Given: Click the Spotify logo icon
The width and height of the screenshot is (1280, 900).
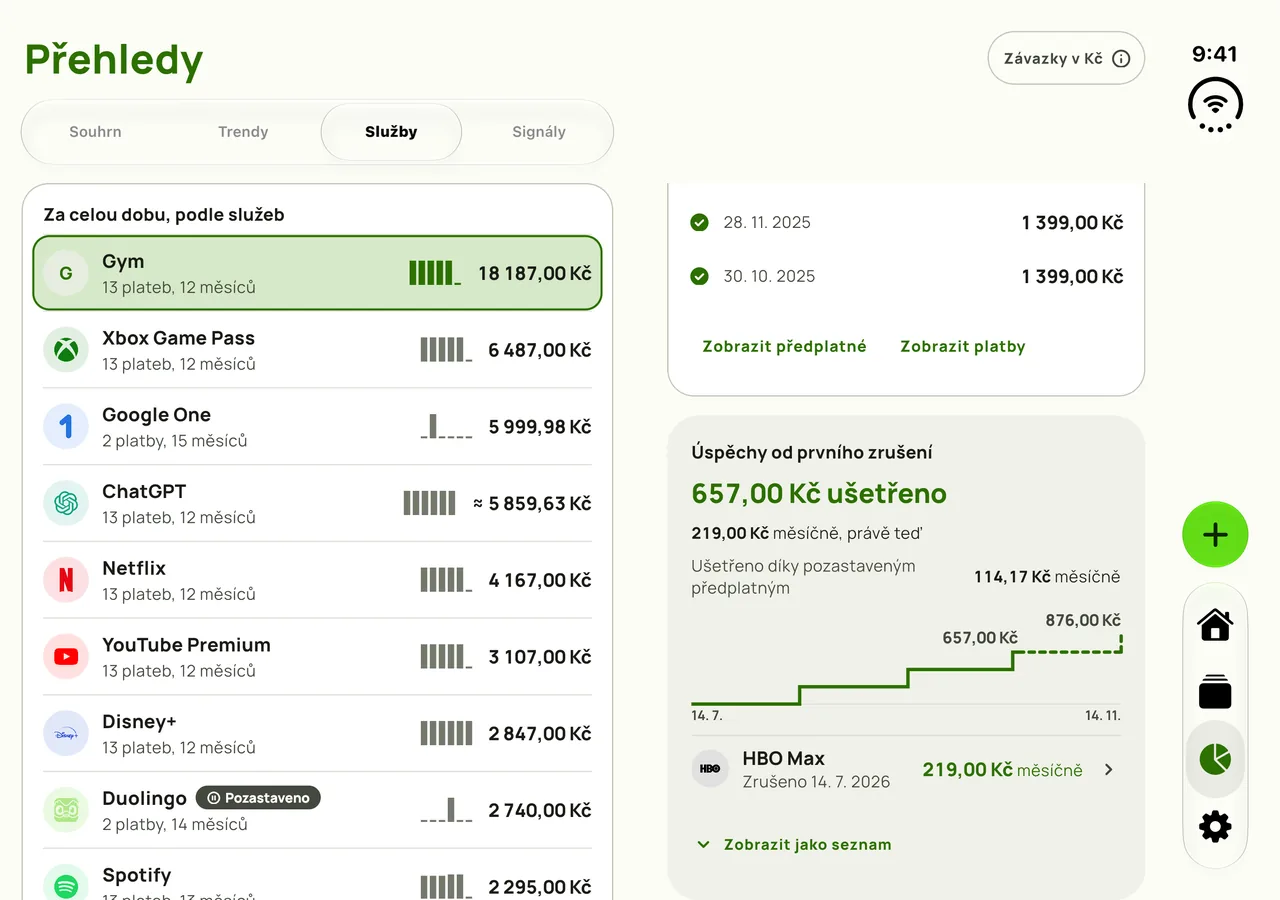Looking at the screenshot, I should point(66,886).
